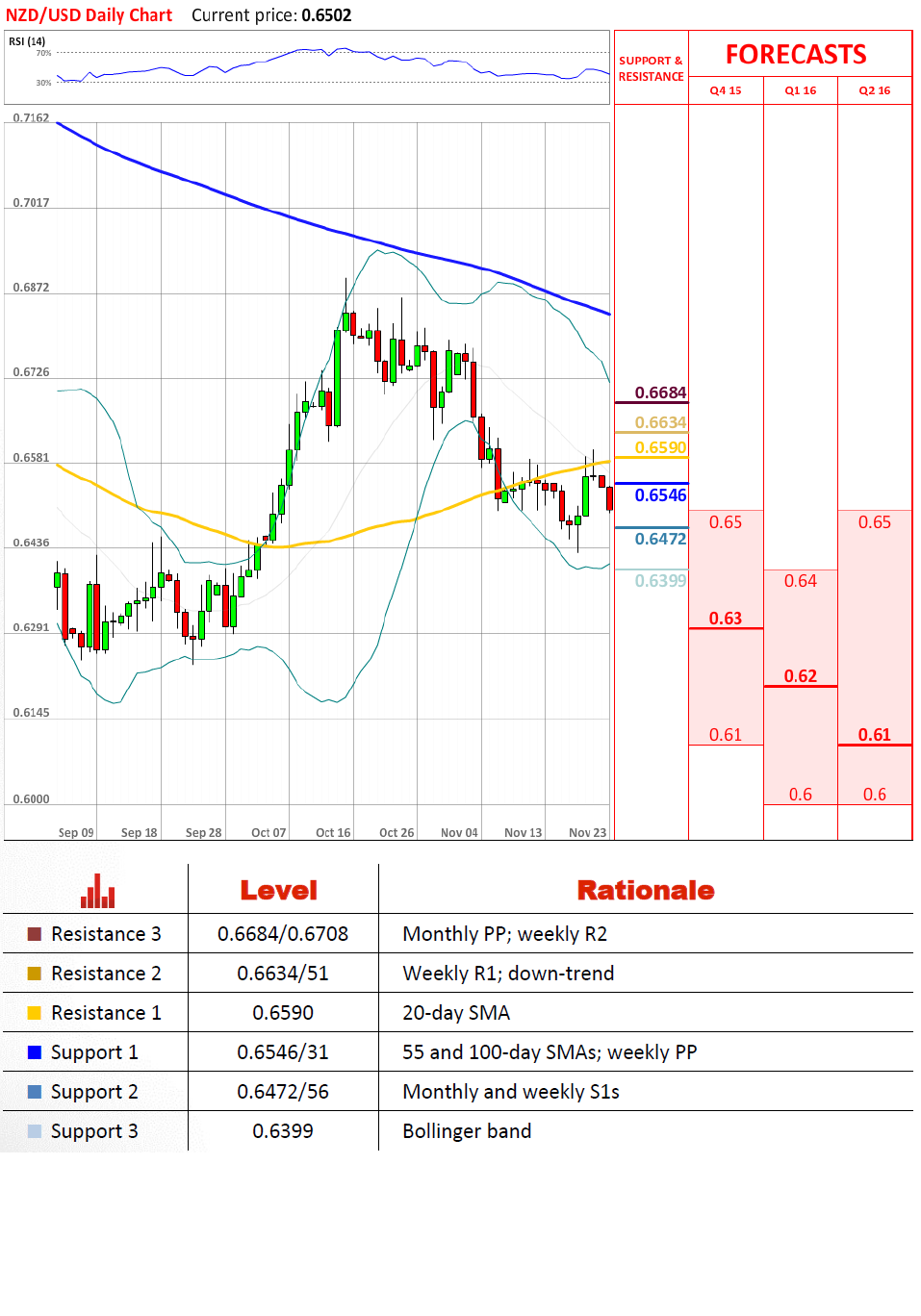
Task: Click the bar chart icon in table header
Action: click(97, 891)
